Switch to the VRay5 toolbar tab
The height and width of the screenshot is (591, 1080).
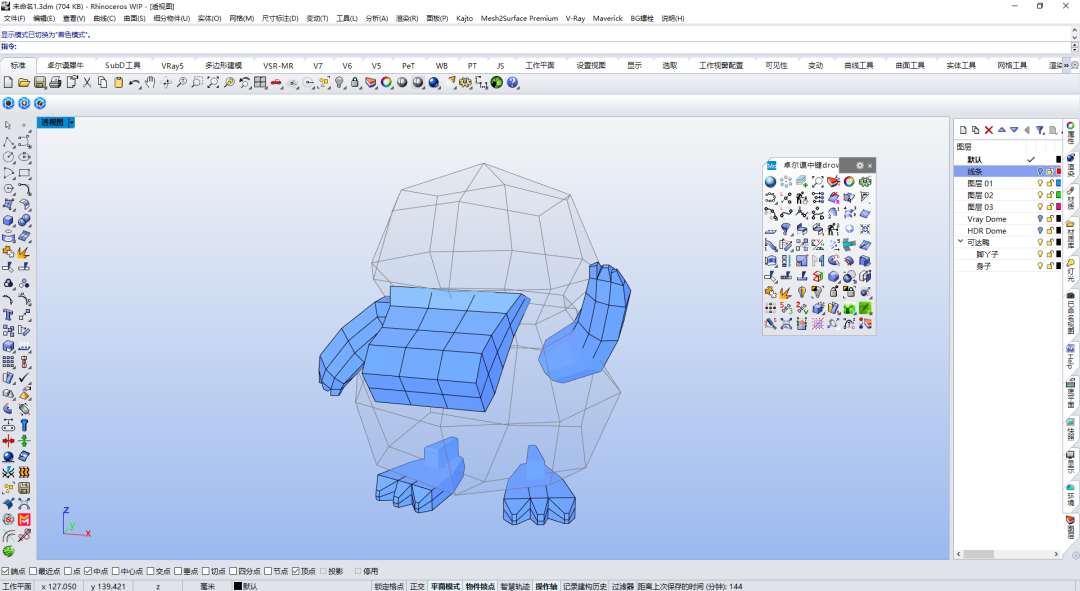(x=172, y=65)
